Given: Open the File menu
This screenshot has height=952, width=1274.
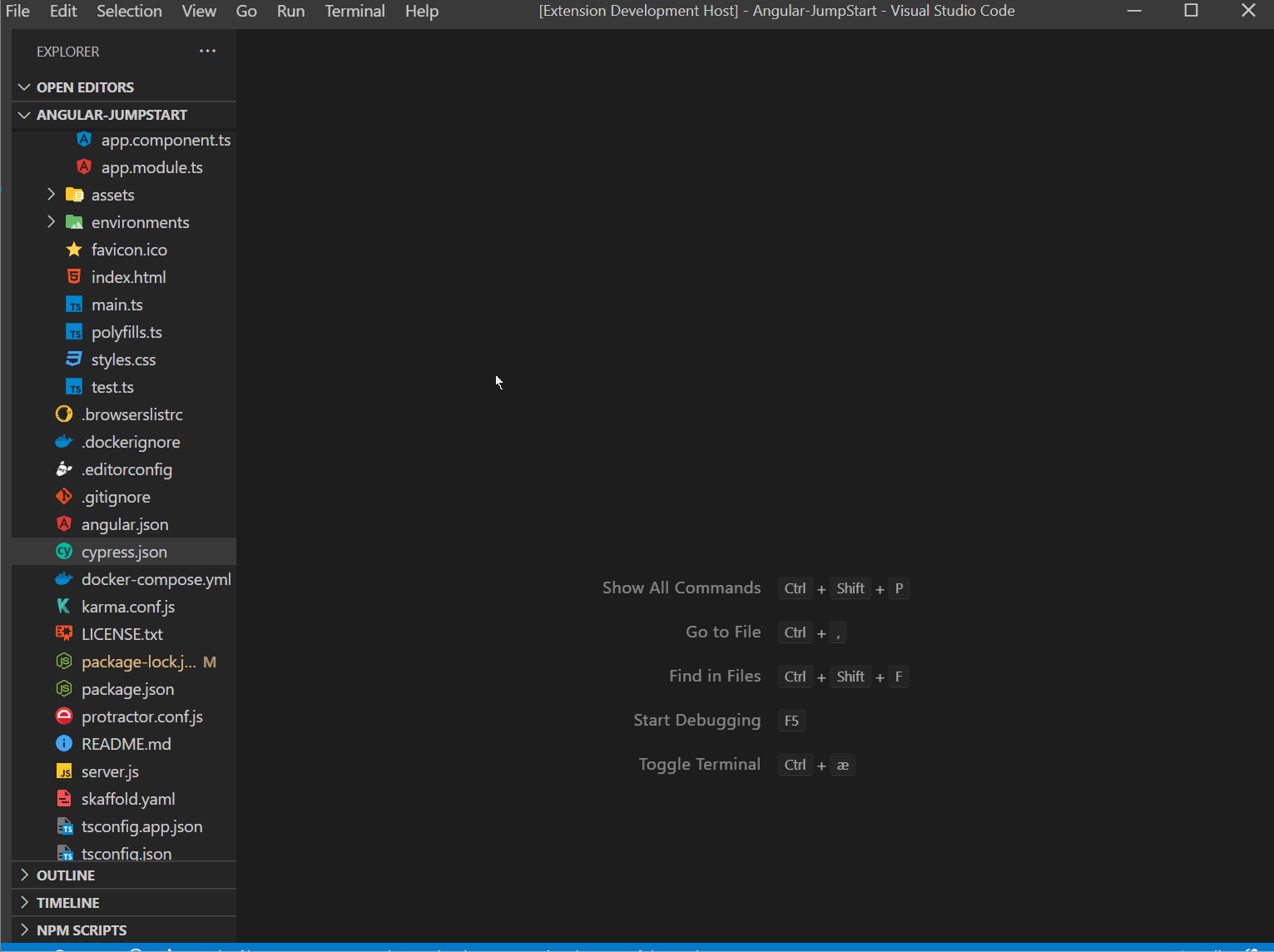Looking at the screenshot, I should pos(17,11).
